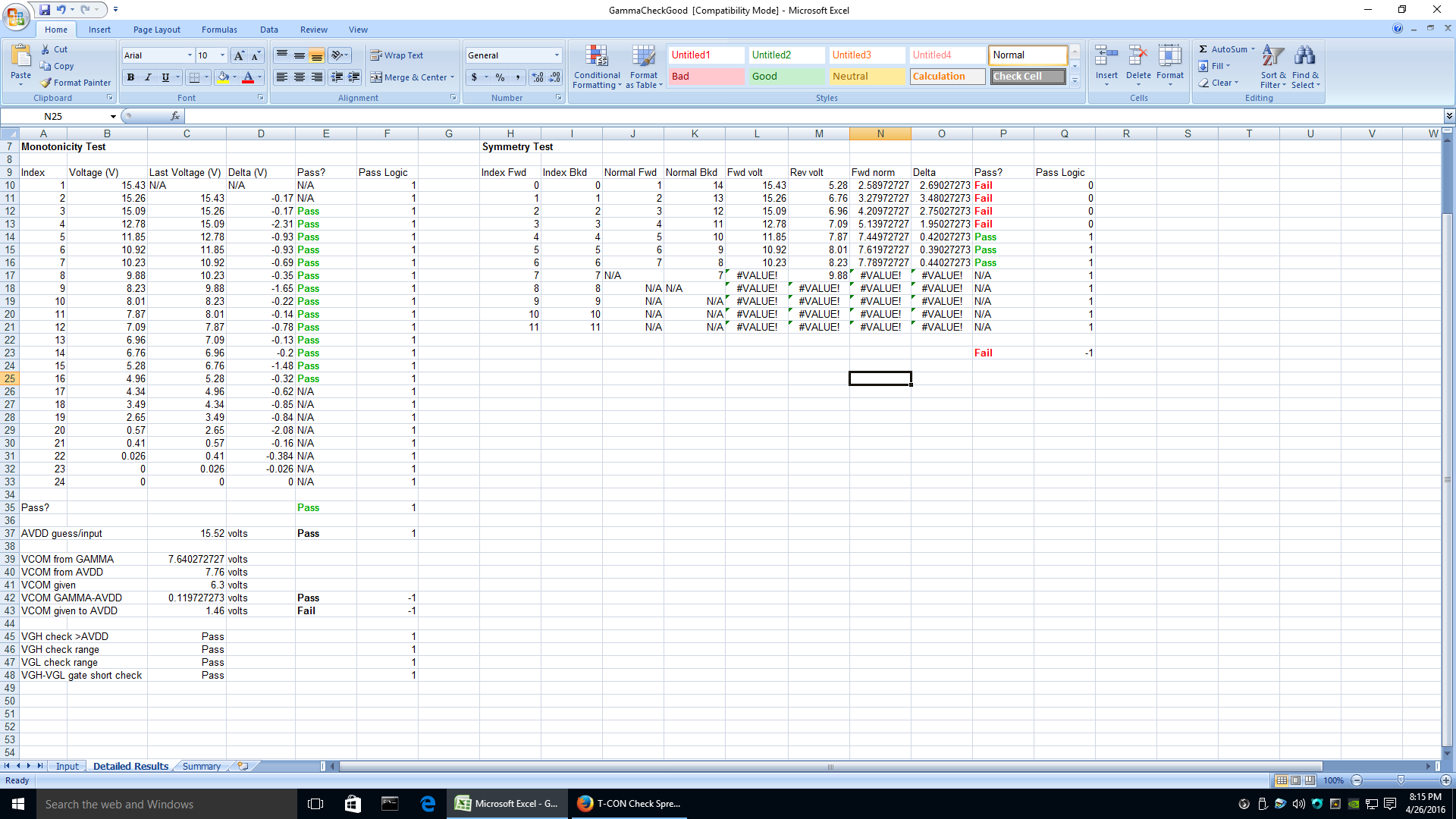Open the General number format dropdown

click(x=557, y=55)
